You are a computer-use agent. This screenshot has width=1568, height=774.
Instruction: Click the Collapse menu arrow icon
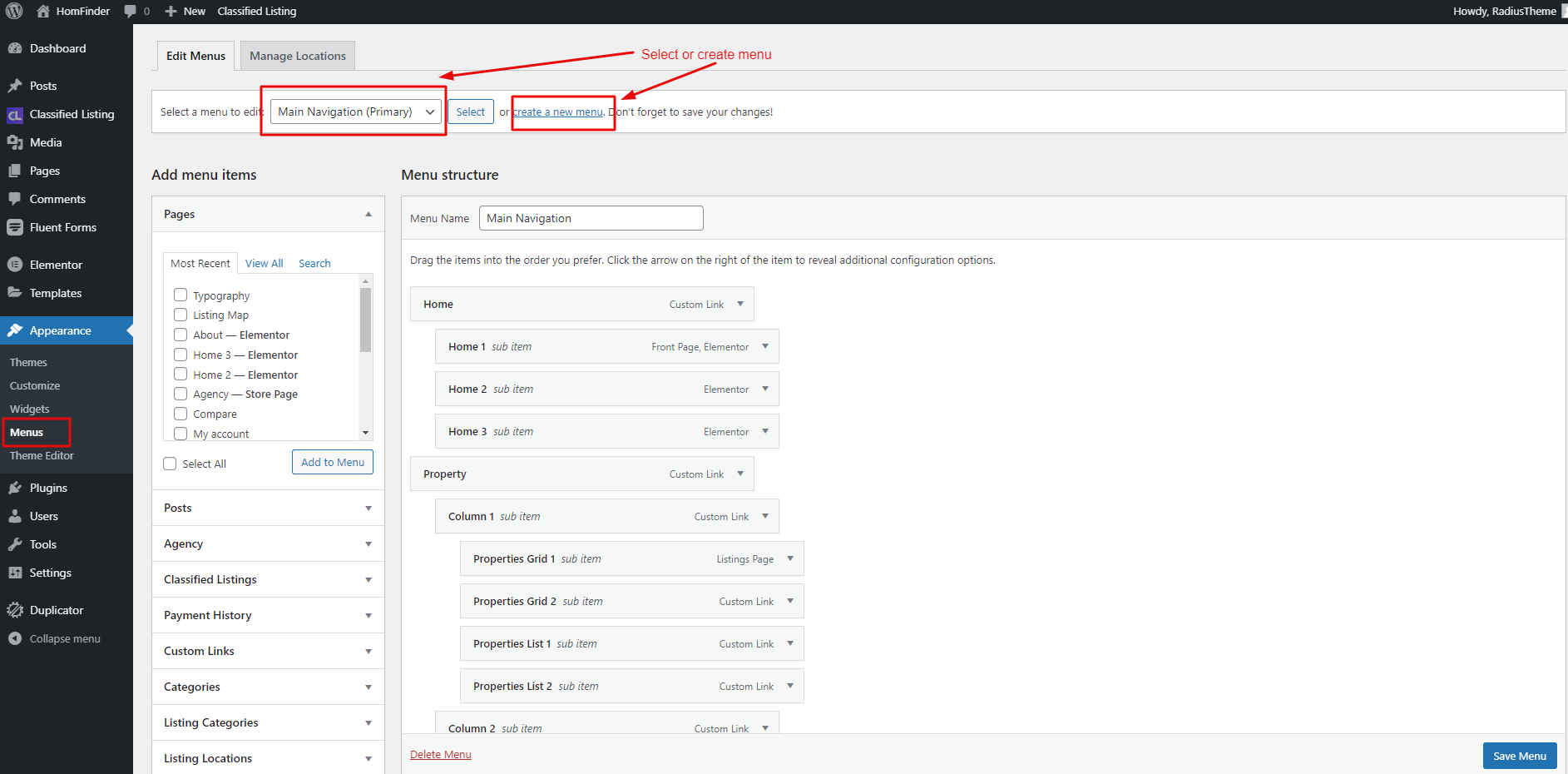15,638
